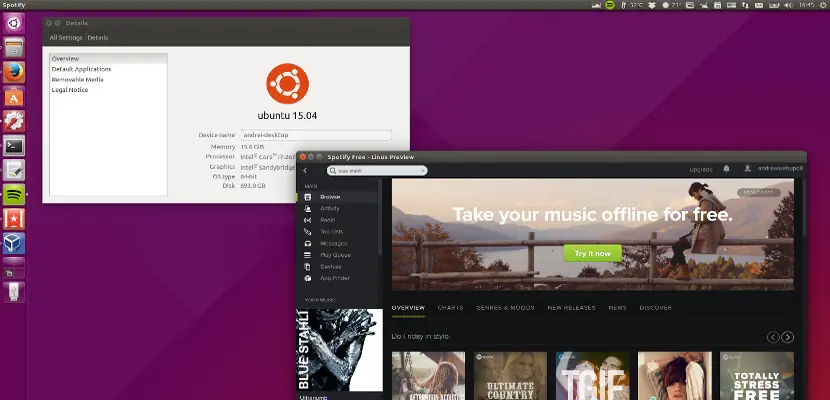Show next playlists with right arrow

(x=788, y=337)
